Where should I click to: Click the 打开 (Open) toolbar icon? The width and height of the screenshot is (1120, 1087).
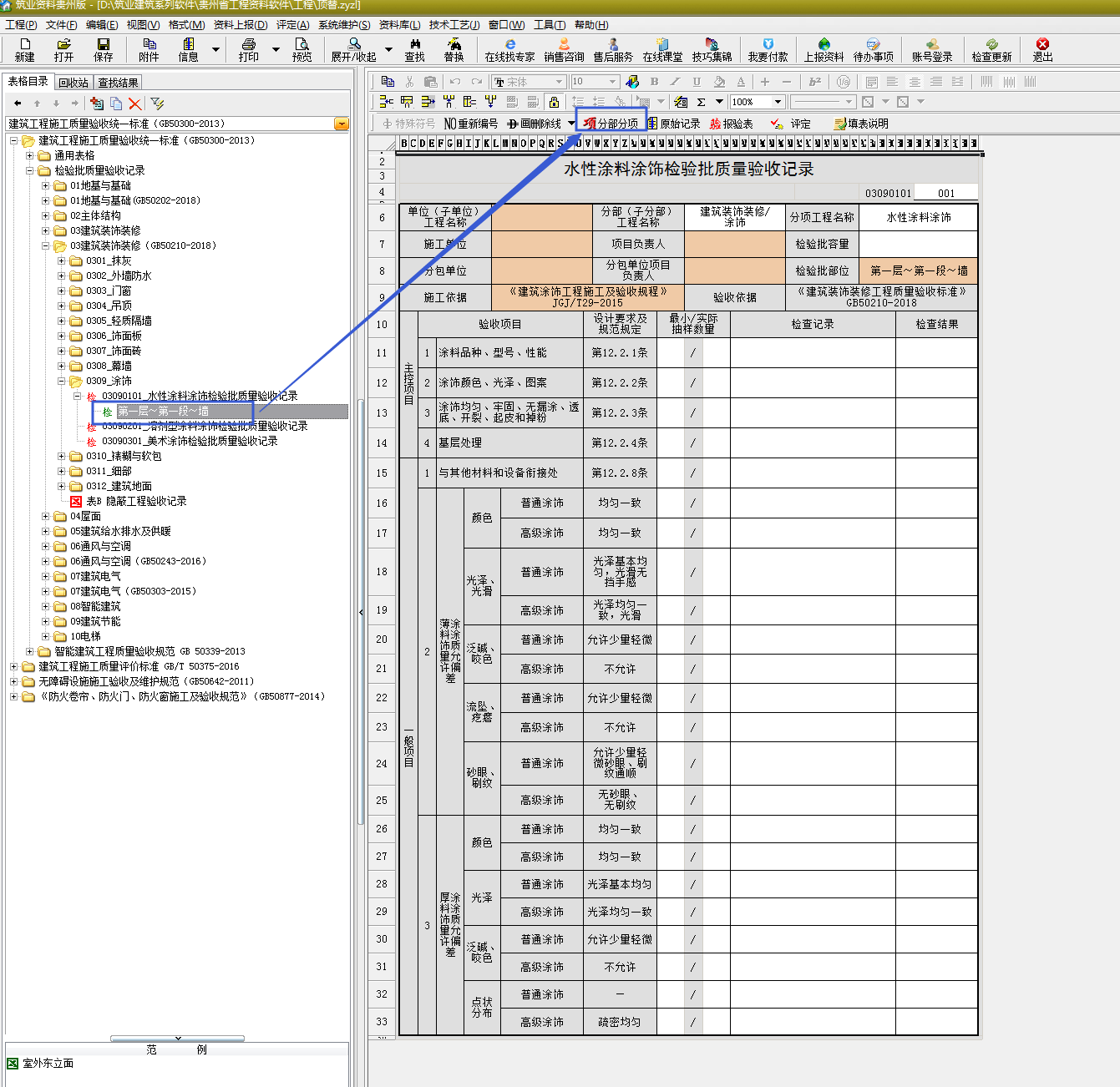(x=63, y=49)
